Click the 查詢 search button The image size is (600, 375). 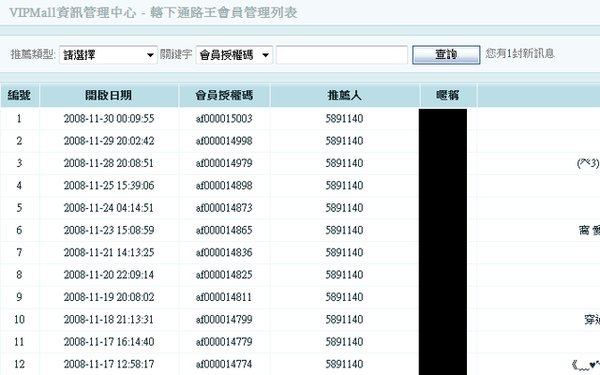pyautogui.click(x=446, y=55)
